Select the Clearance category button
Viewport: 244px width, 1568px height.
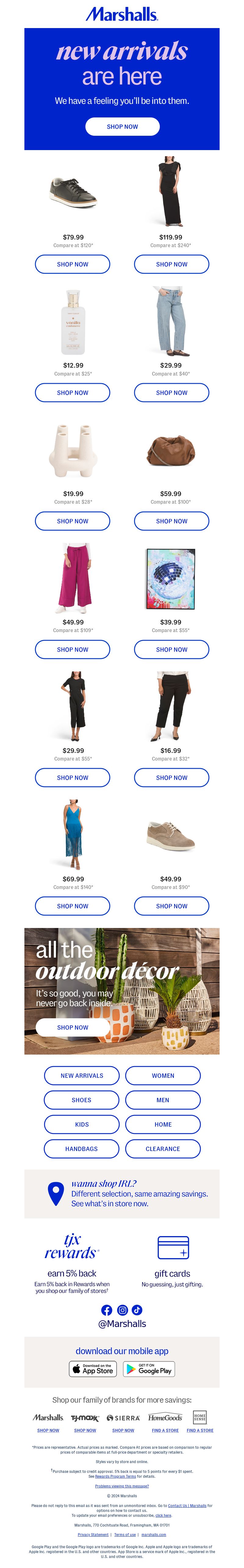point(163,1149)
